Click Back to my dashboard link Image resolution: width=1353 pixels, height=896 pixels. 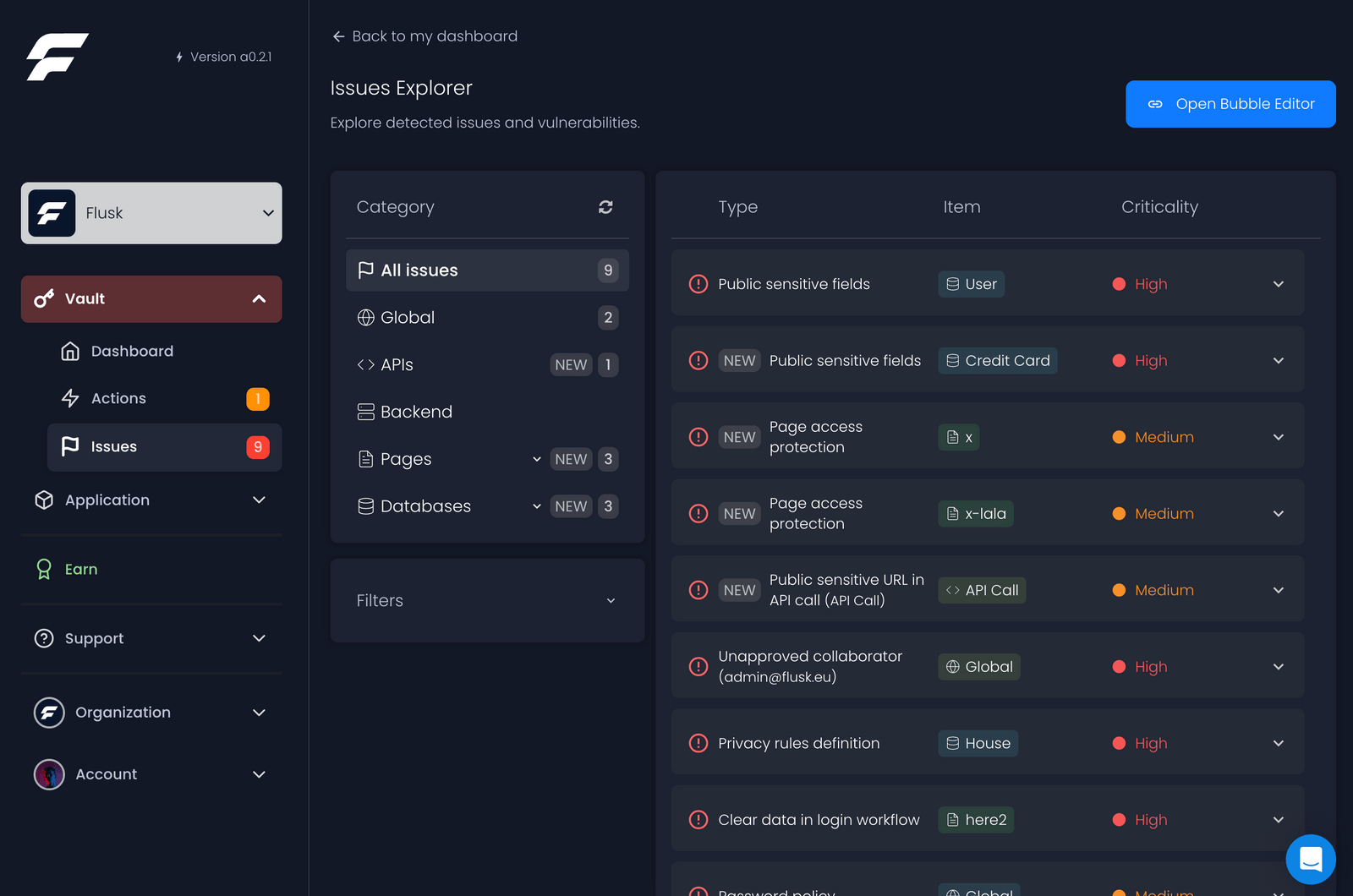point(424,36)
